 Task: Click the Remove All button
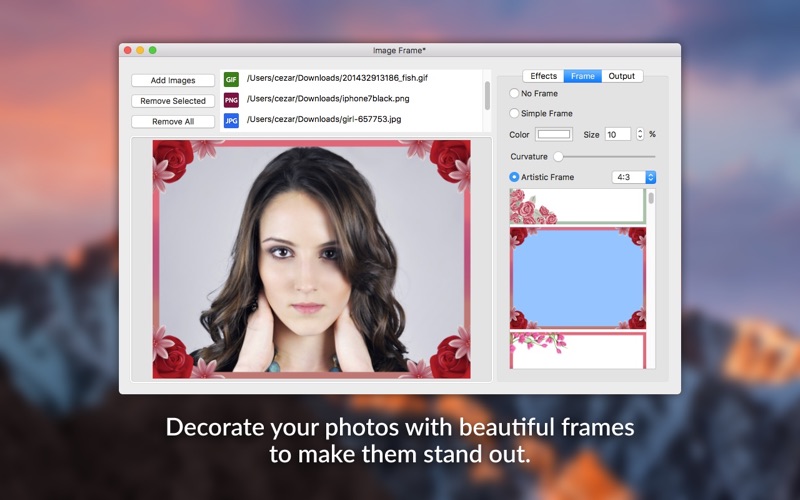pos(173,122)
